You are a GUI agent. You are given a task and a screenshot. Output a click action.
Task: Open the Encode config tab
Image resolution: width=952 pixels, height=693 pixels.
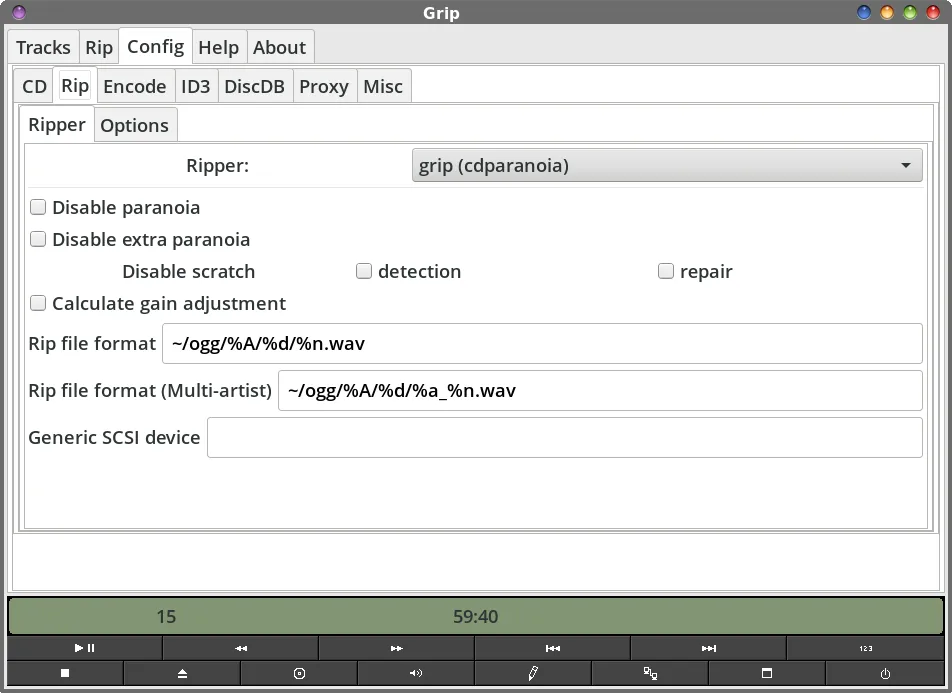click(135, 86)
